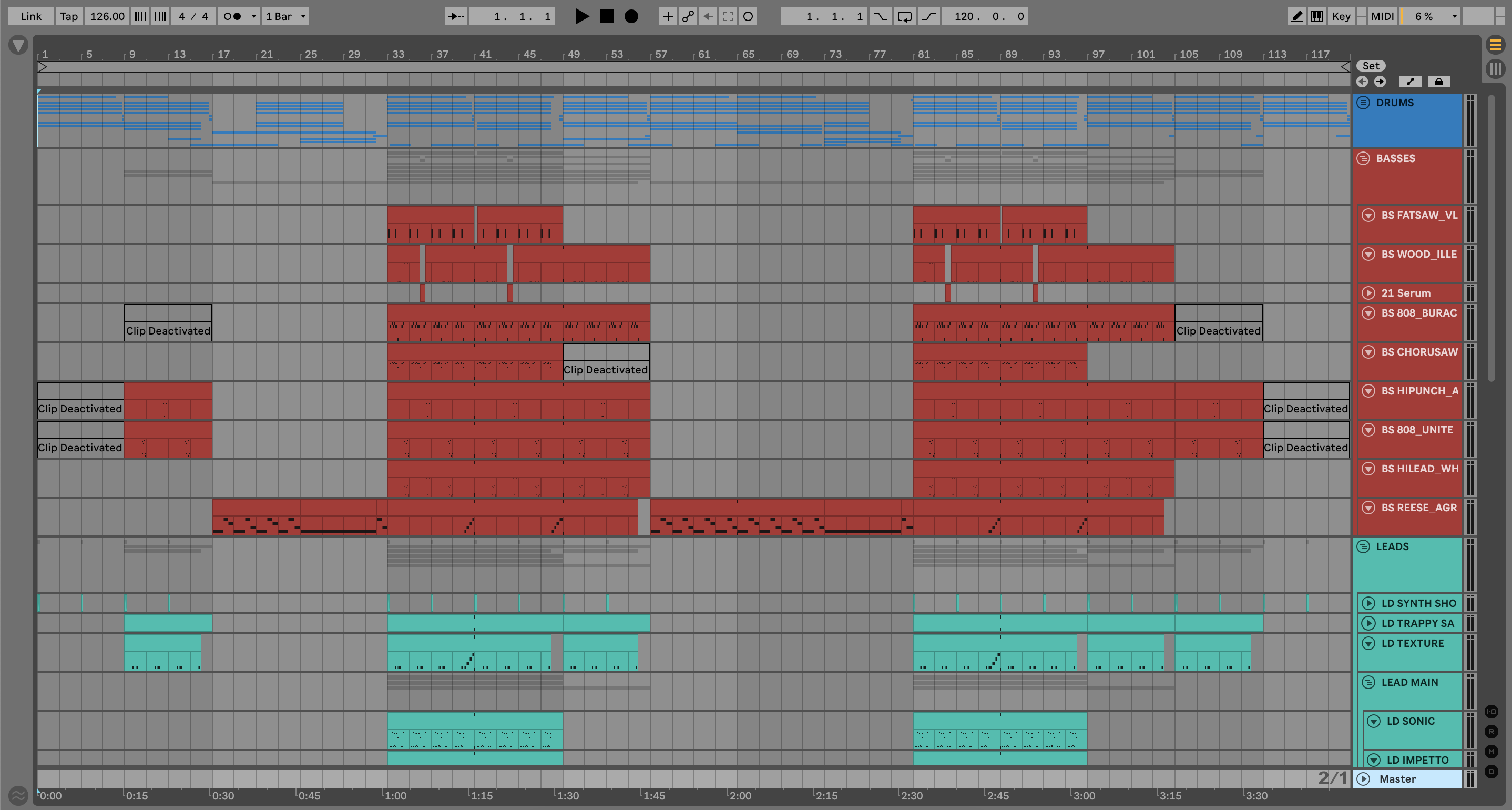Toggle the Automation Mode button
Image resolution: width=1512 pixels, height=810 pixels.
click(x=1411, y=82)
